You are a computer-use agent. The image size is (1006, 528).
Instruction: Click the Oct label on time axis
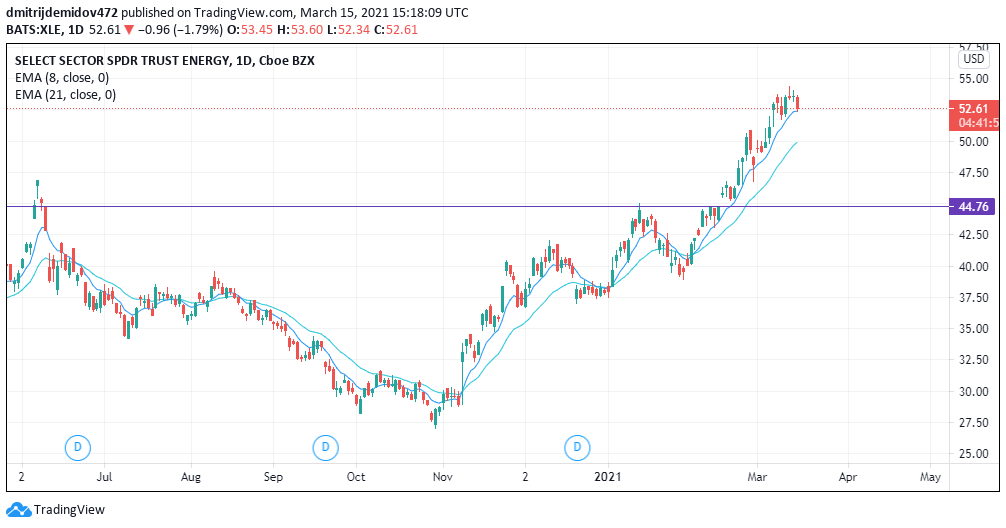point(356,477)
